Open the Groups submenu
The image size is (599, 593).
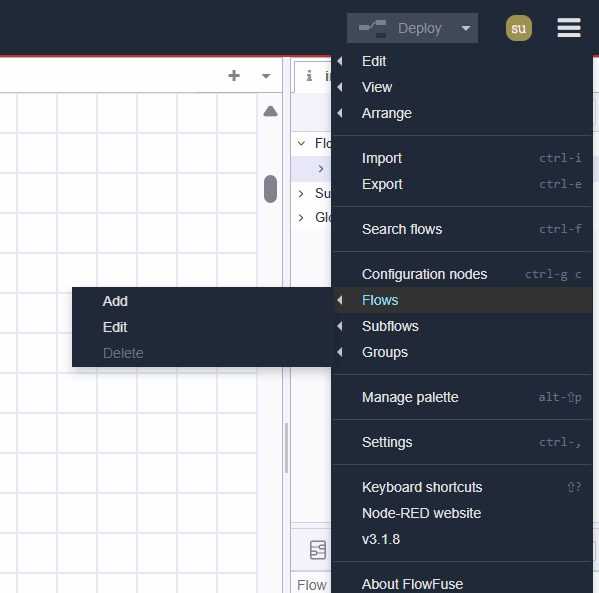click(x=462, y=352)
